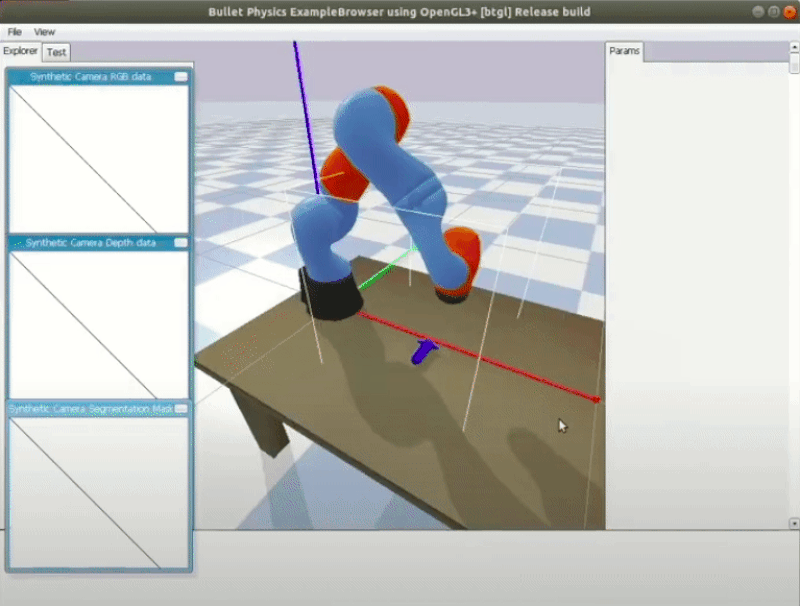800x606 pixels.
Task: Click the red axis line endpoint
Action: 597,400
